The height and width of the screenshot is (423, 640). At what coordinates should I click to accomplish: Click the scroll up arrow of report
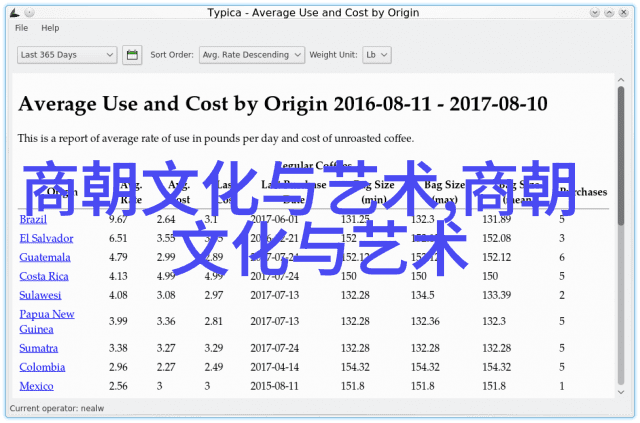(621, 80)
